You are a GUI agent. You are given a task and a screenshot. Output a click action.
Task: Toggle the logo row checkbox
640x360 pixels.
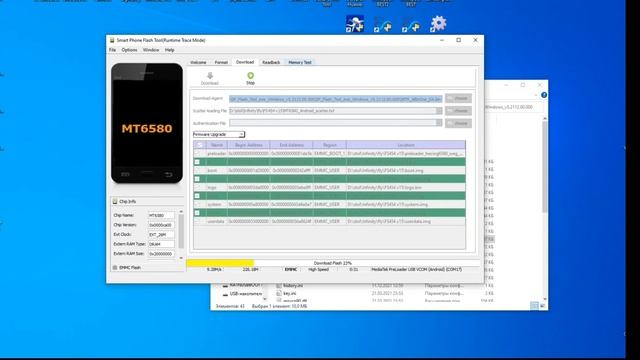tap(198, 187)
